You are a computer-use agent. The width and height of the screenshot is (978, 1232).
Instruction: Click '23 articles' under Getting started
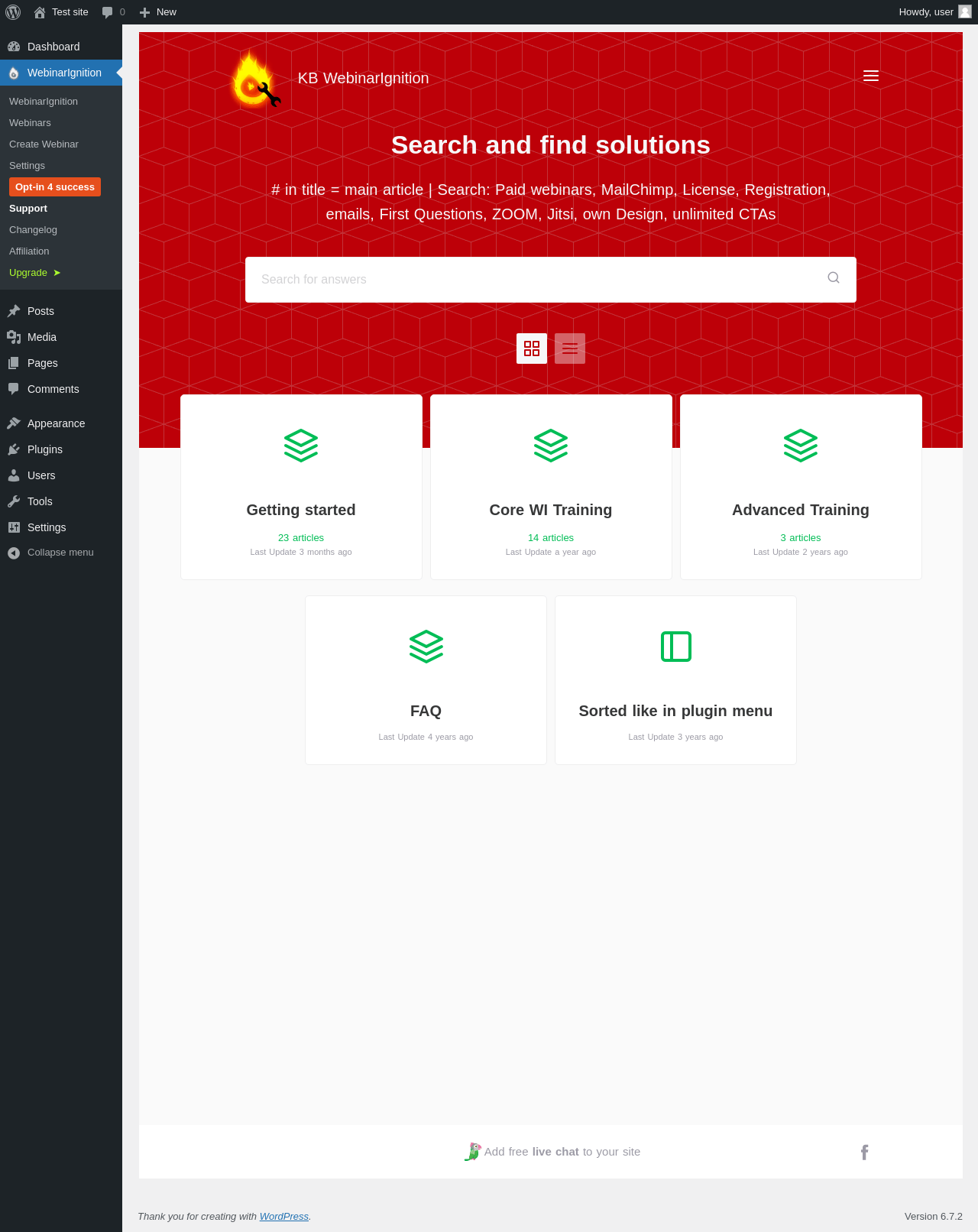(301, 538)
